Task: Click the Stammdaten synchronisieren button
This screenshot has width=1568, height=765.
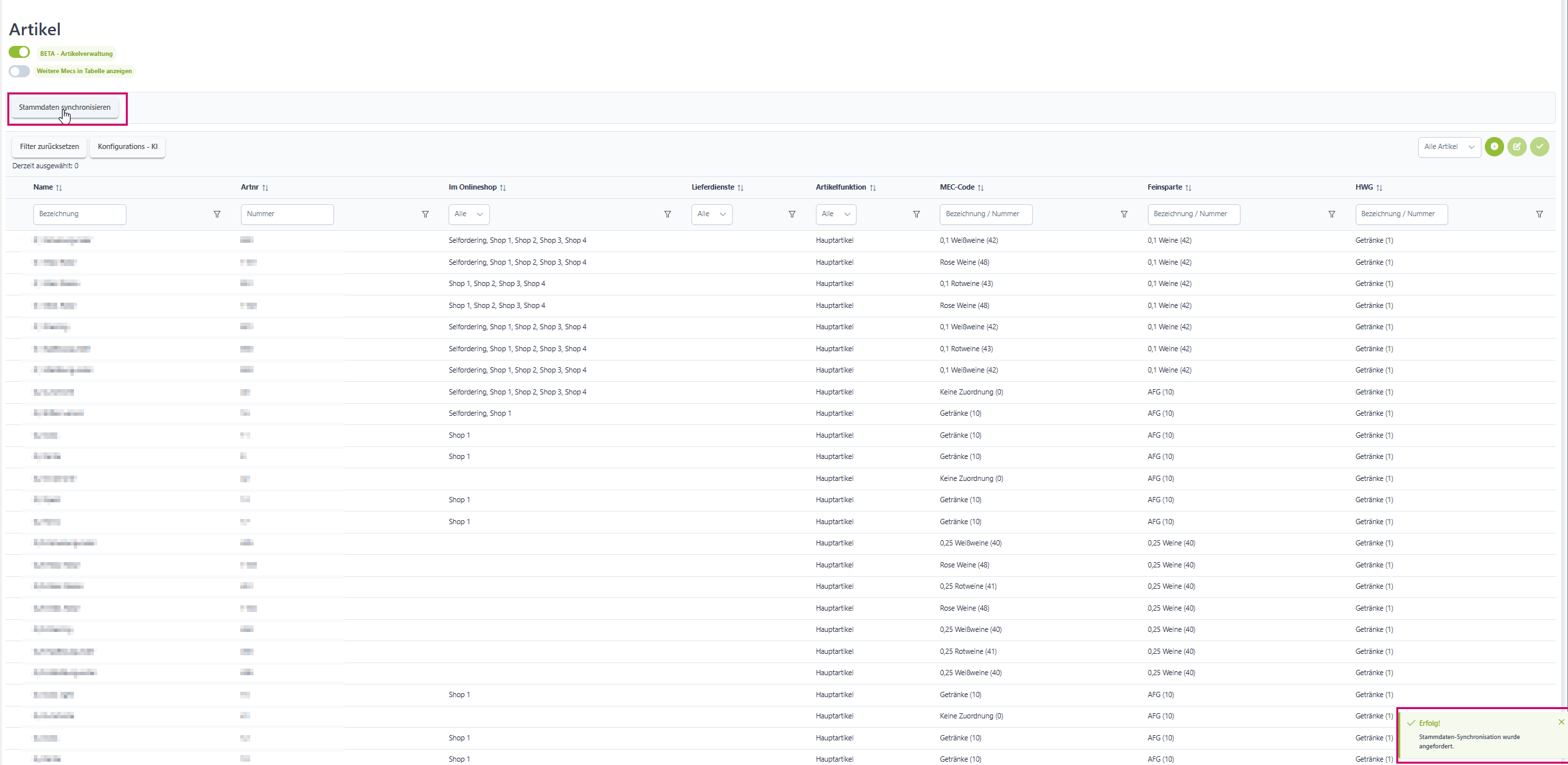Action: (65, 107)
